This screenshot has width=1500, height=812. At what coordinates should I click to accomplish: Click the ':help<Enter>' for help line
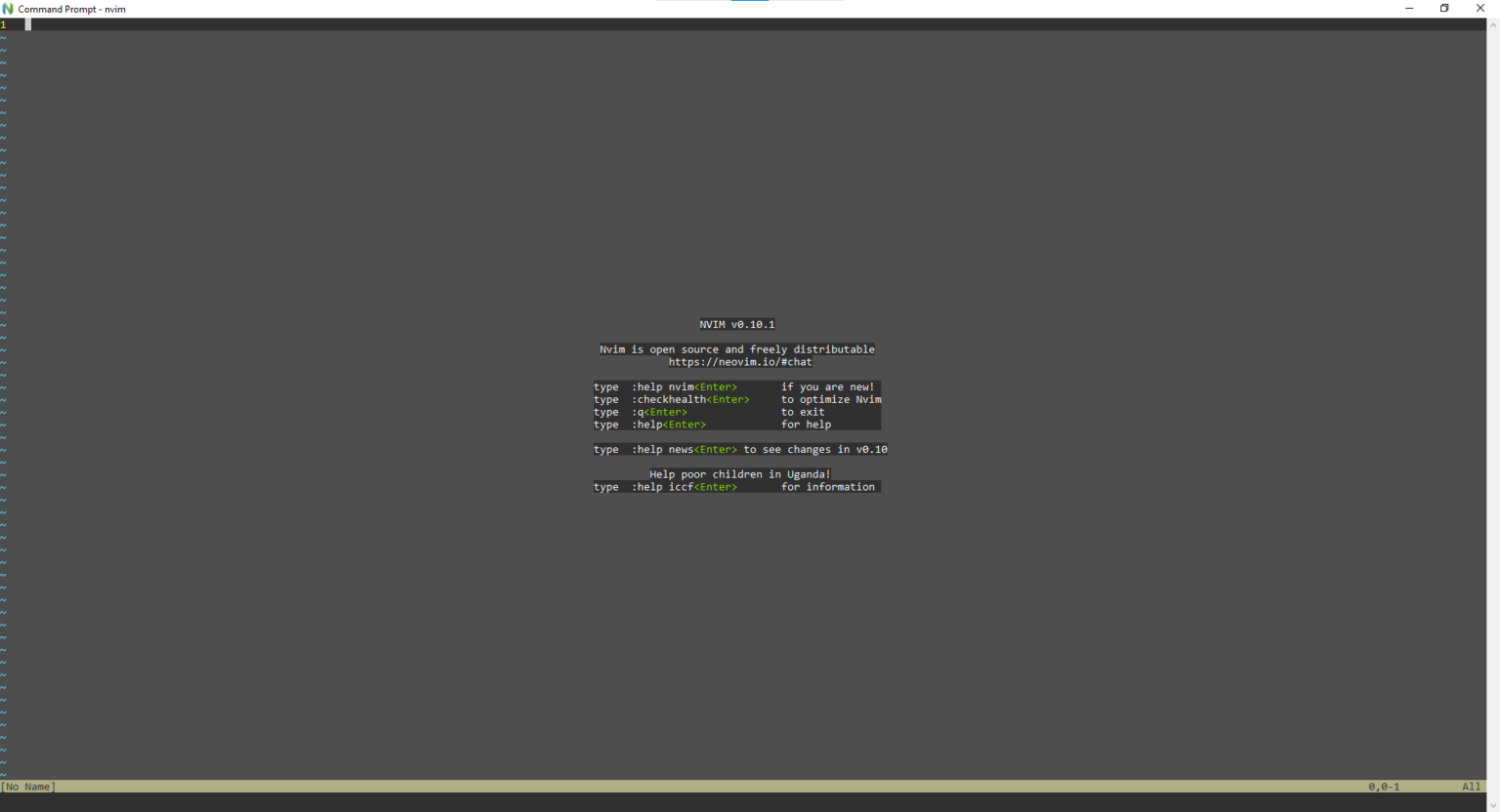[737, 425]
